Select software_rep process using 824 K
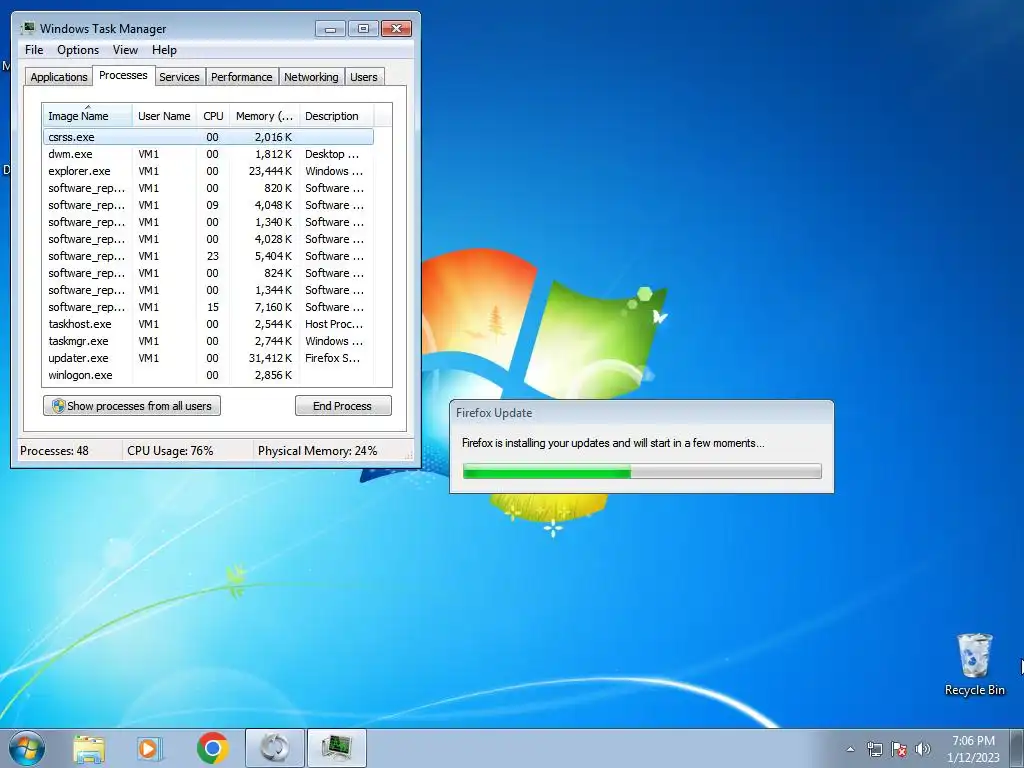 click(208, 273)
